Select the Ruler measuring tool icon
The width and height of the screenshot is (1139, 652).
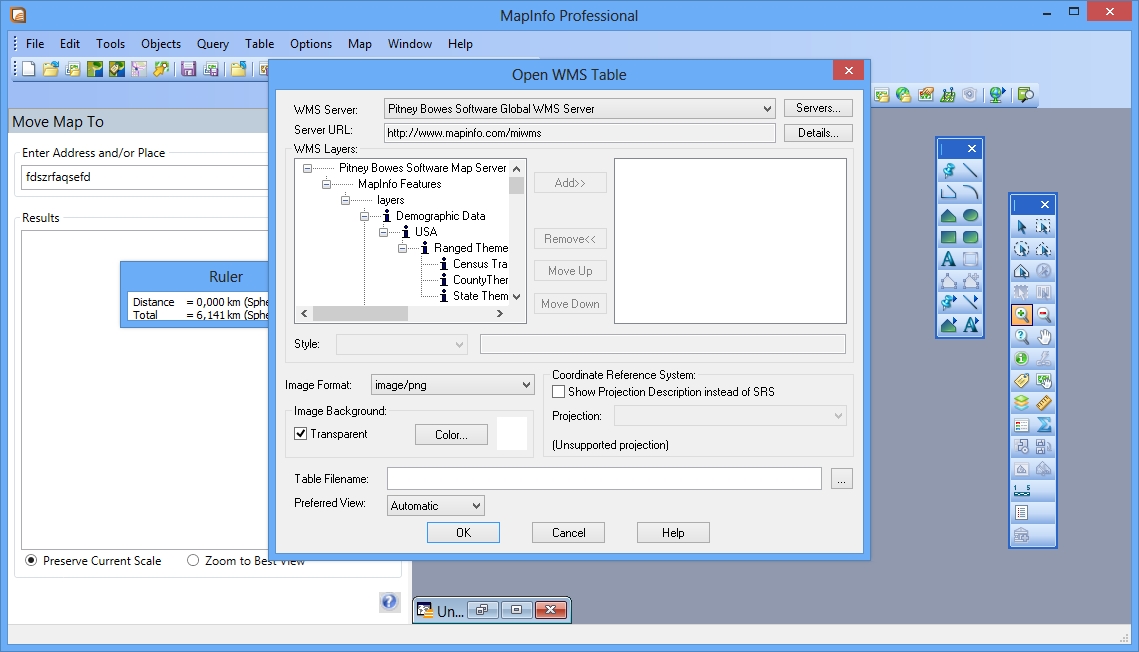1044,402
